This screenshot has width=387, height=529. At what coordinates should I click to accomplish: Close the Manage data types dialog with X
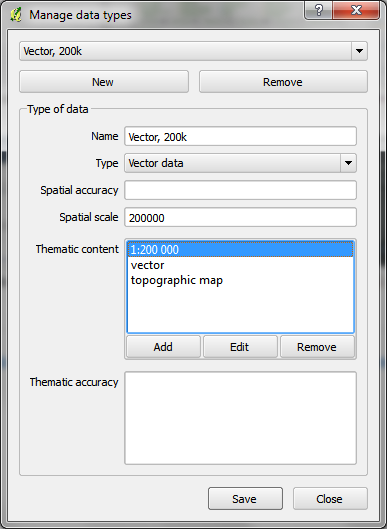tap(356, 10)
